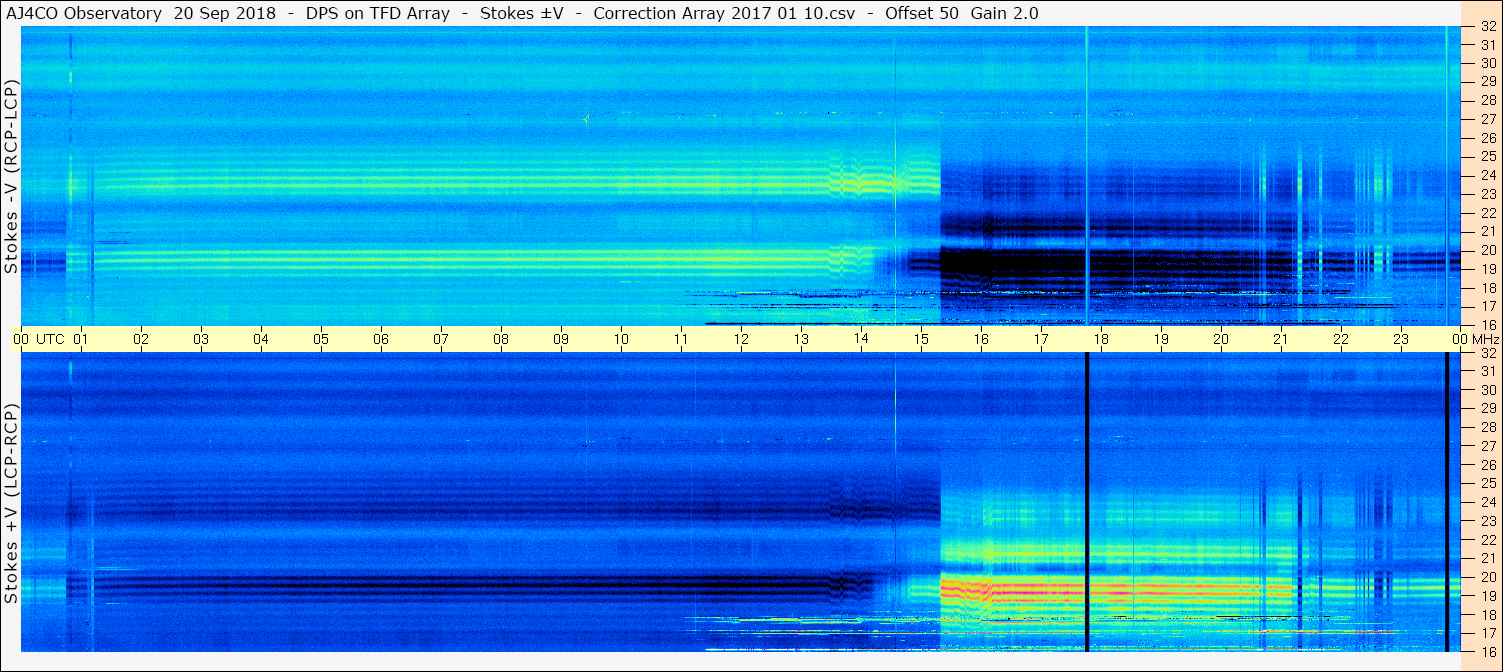Select the 09 hour marker on time axis
This screenshot has width=1503, height=672.
tap(561, 339)
